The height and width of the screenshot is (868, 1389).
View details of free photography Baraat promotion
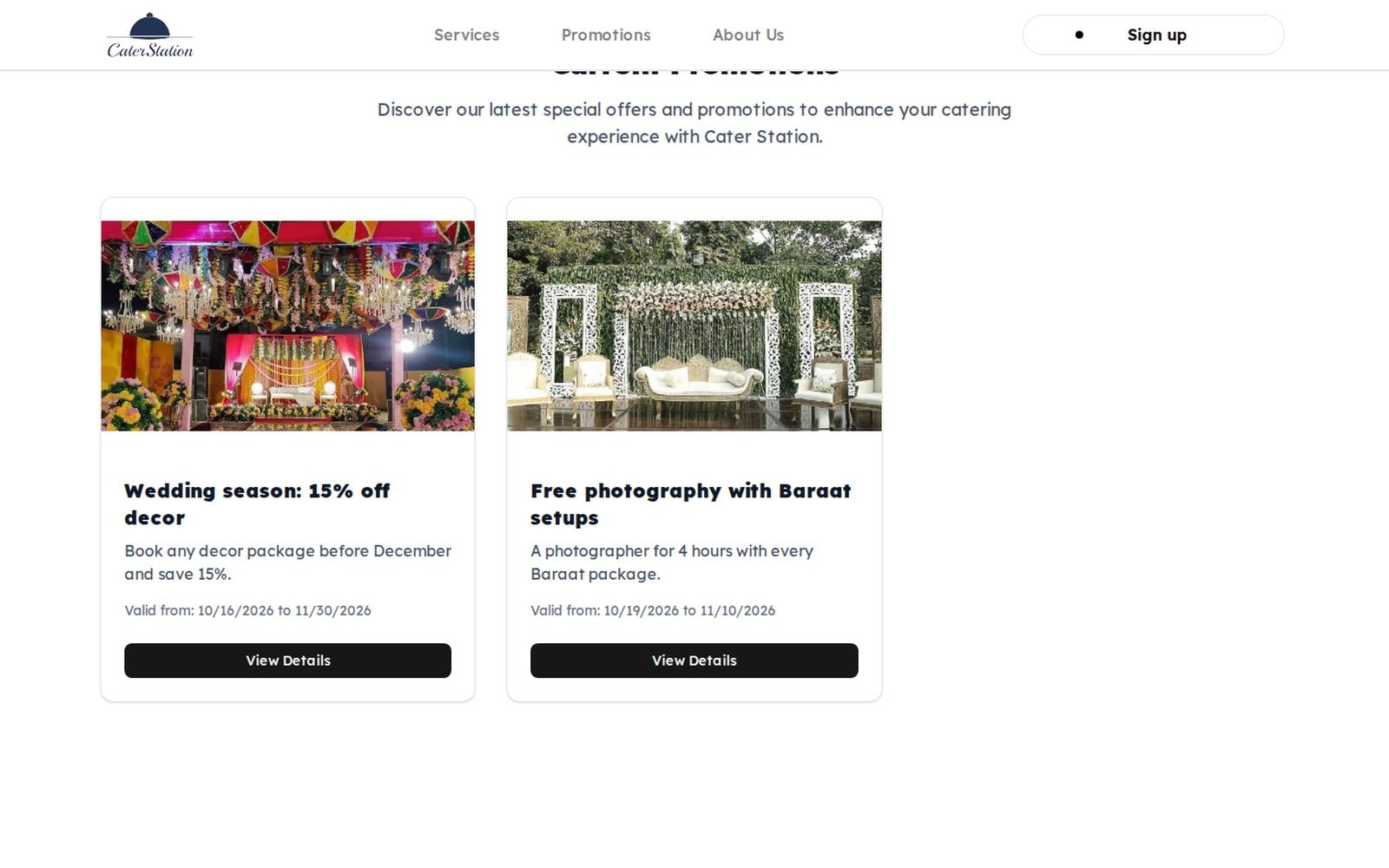pyautogui.click(x=694, y=661)
